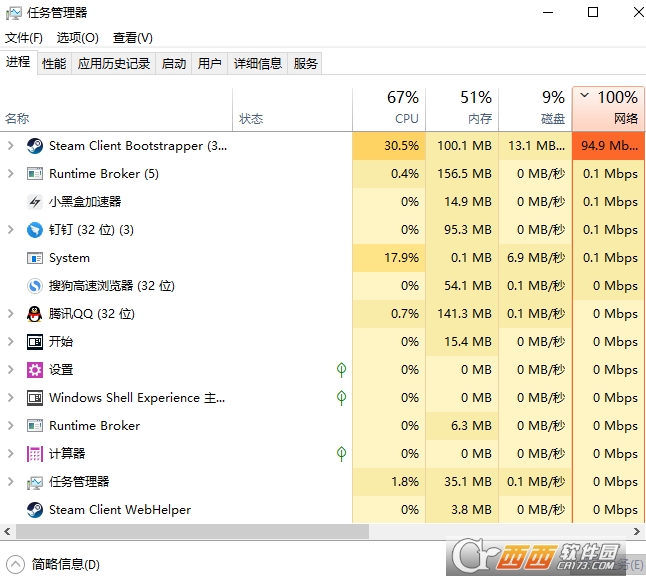Switch to the 应用历史记录 tab
Image resolution: width=646 pixels, height=586 pixels.
click(114, 63)
